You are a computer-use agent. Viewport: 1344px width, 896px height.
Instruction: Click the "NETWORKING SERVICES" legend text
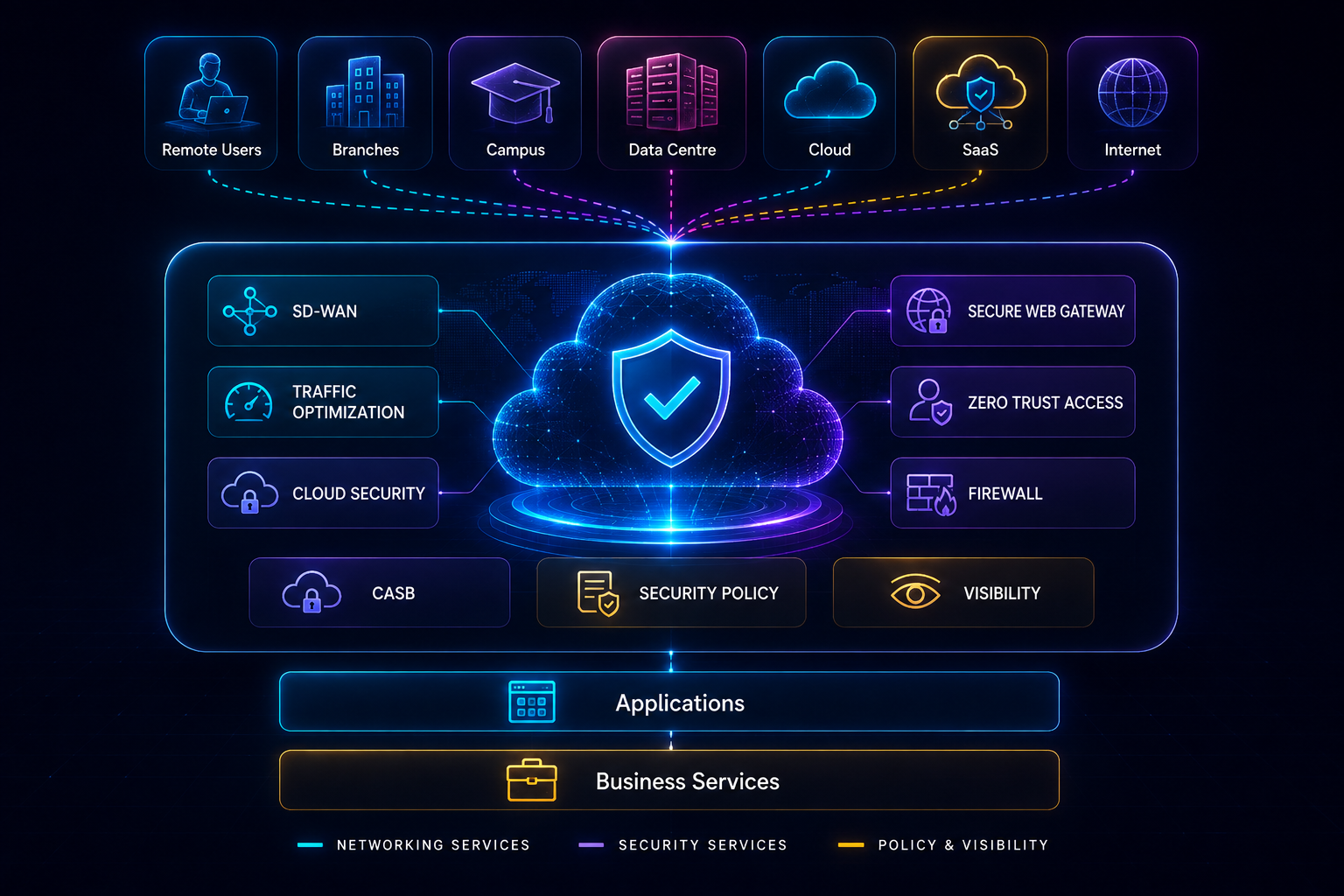[x=433, y=845]
